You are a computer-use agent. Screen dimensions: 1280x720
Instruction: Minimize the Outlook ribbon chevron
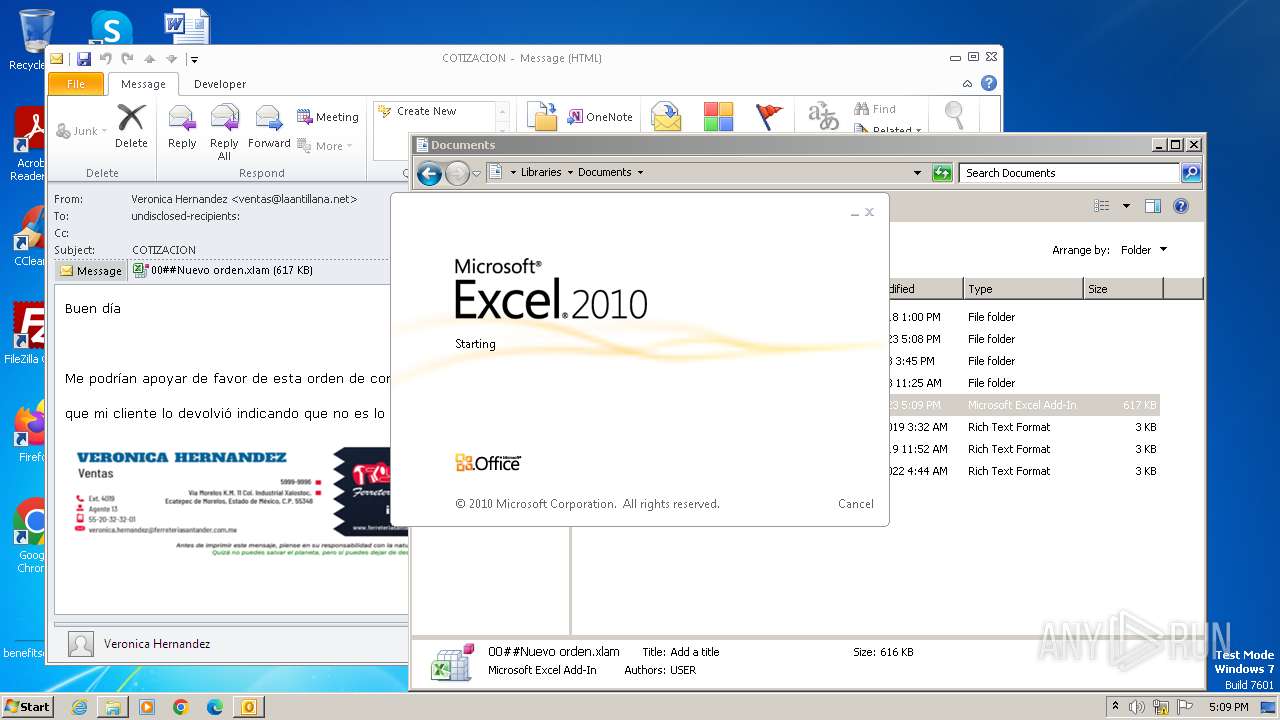[x=967, y=84]
